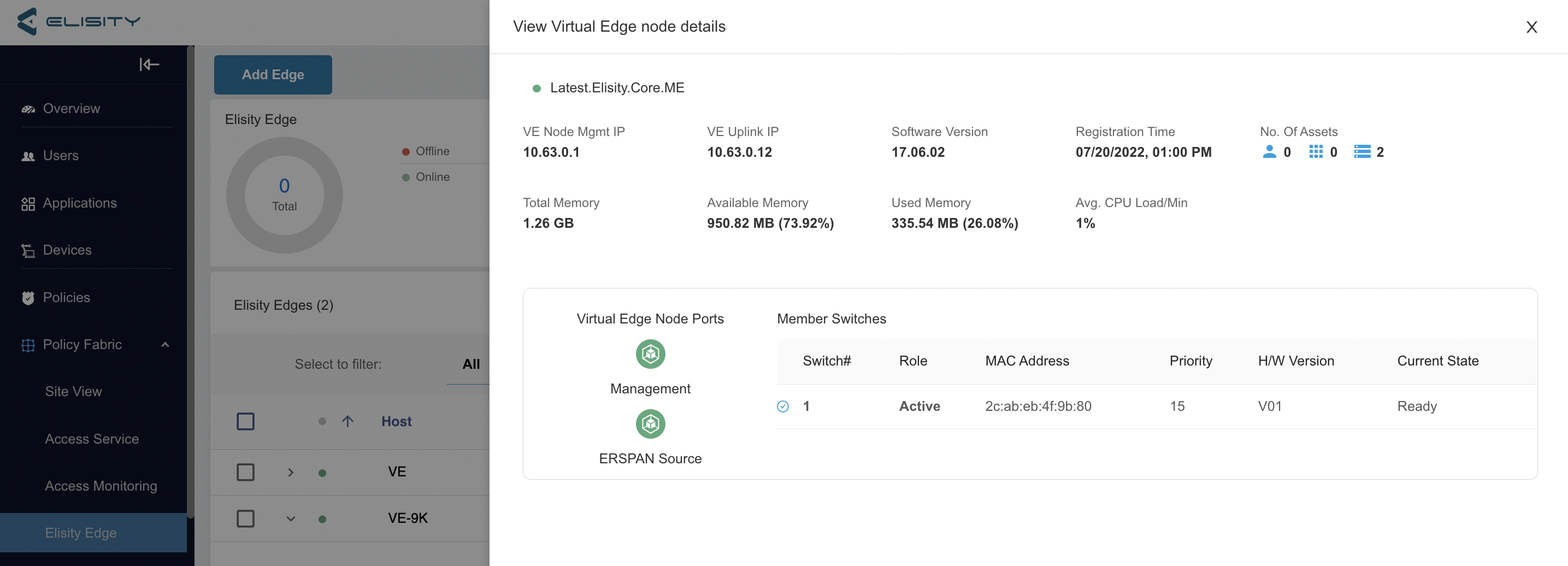Check the box for the VE-9K row
This screenshot has height=566, width=1568.
[245, 518]
